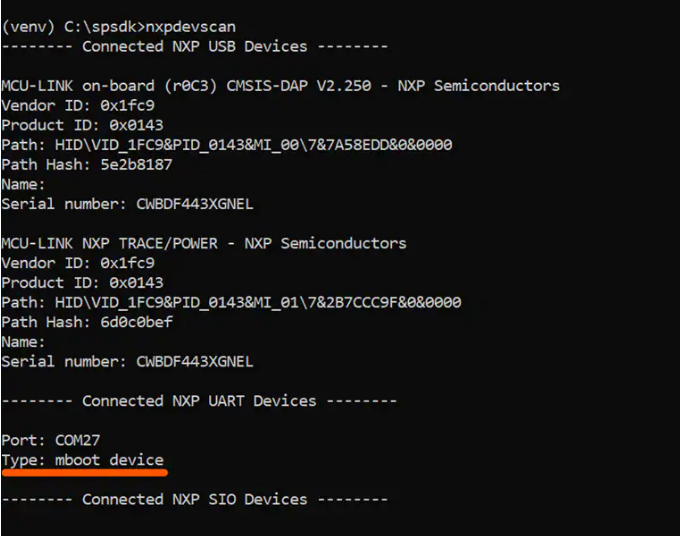Click the first empty Name field line
The height and width of the screenshot is (536, 680).
coord(23,184)
